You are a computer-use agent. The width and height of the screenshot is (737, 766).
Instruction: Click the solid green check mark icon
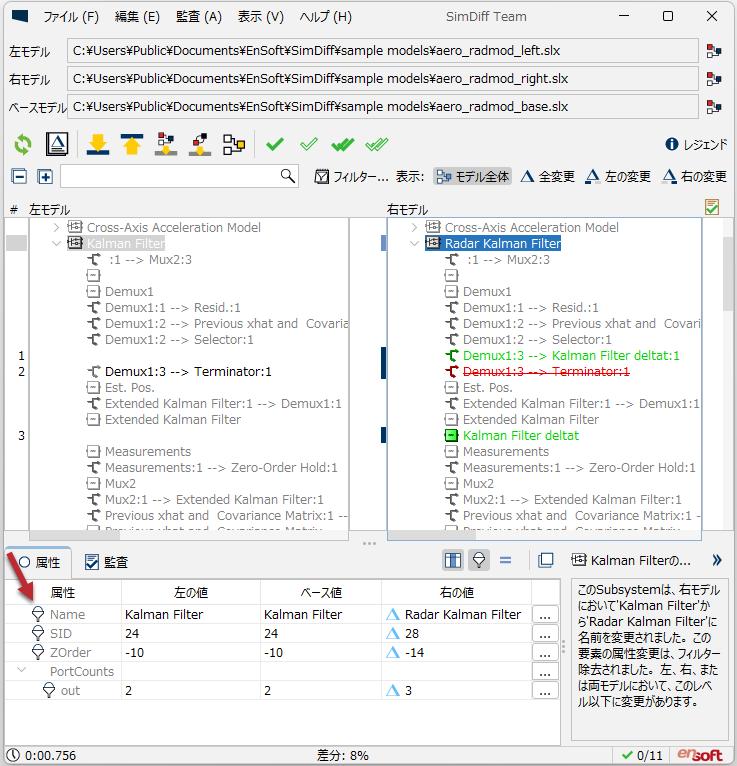coord(275,144)
